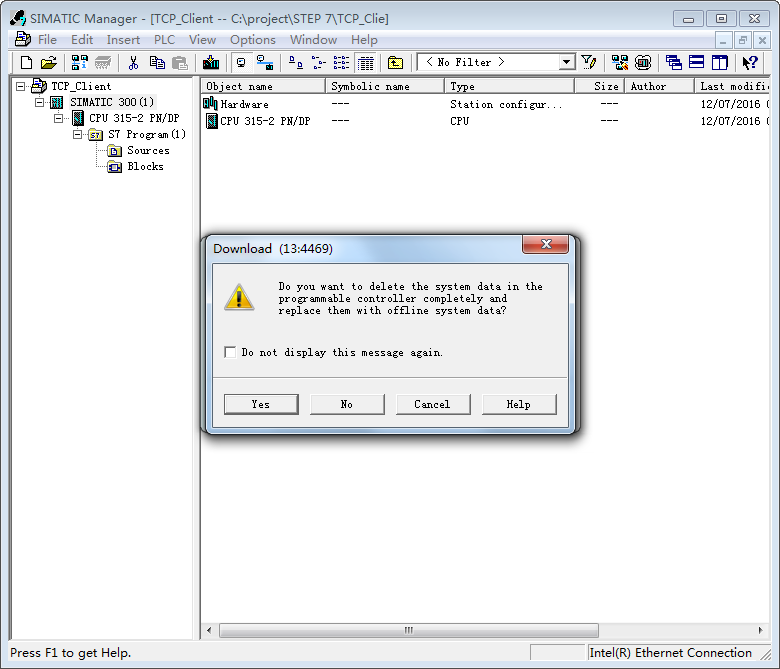
Task: Switch to Large Icons view
Action: 295,63
